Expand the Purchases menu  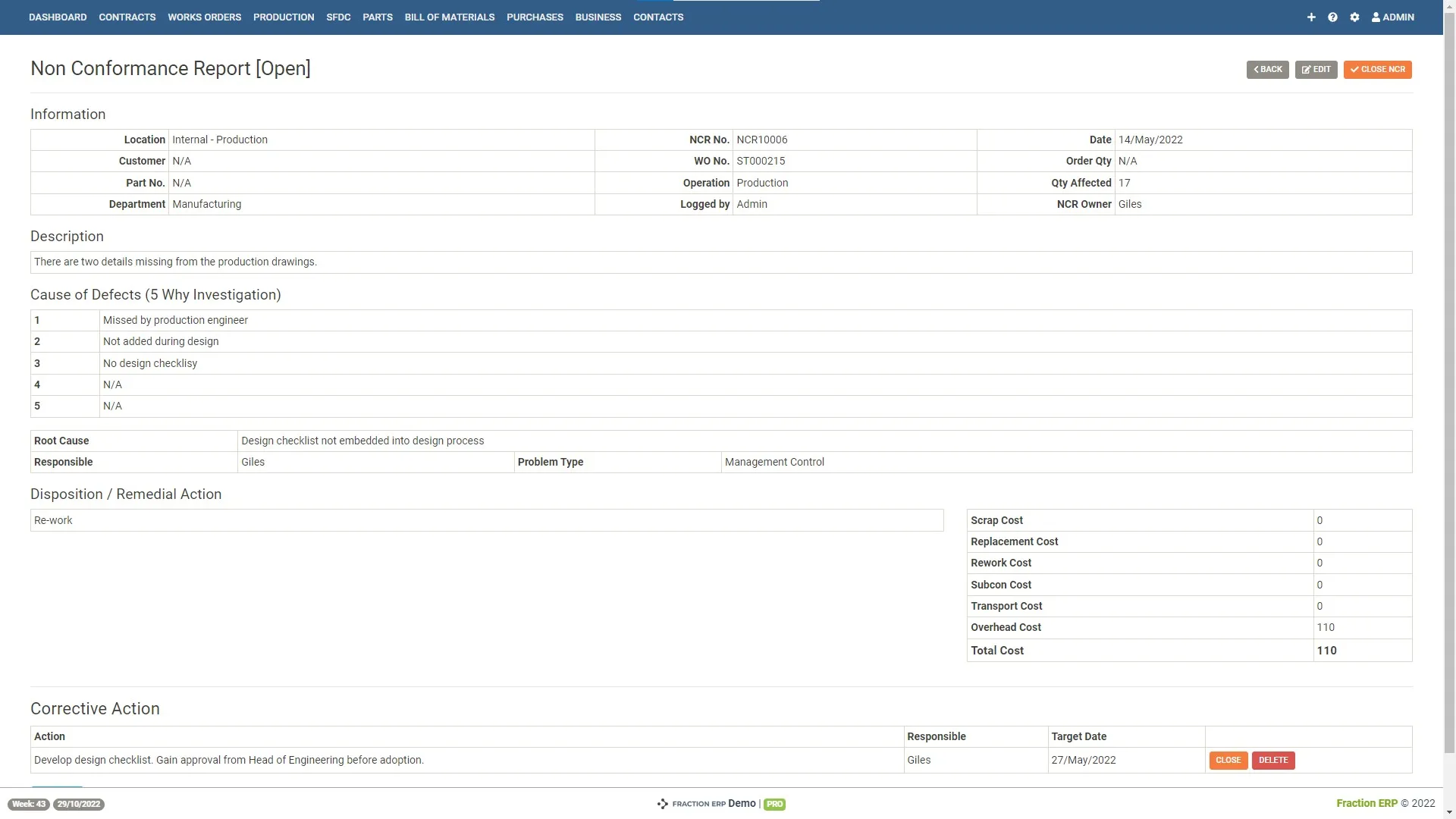[535, 17]
